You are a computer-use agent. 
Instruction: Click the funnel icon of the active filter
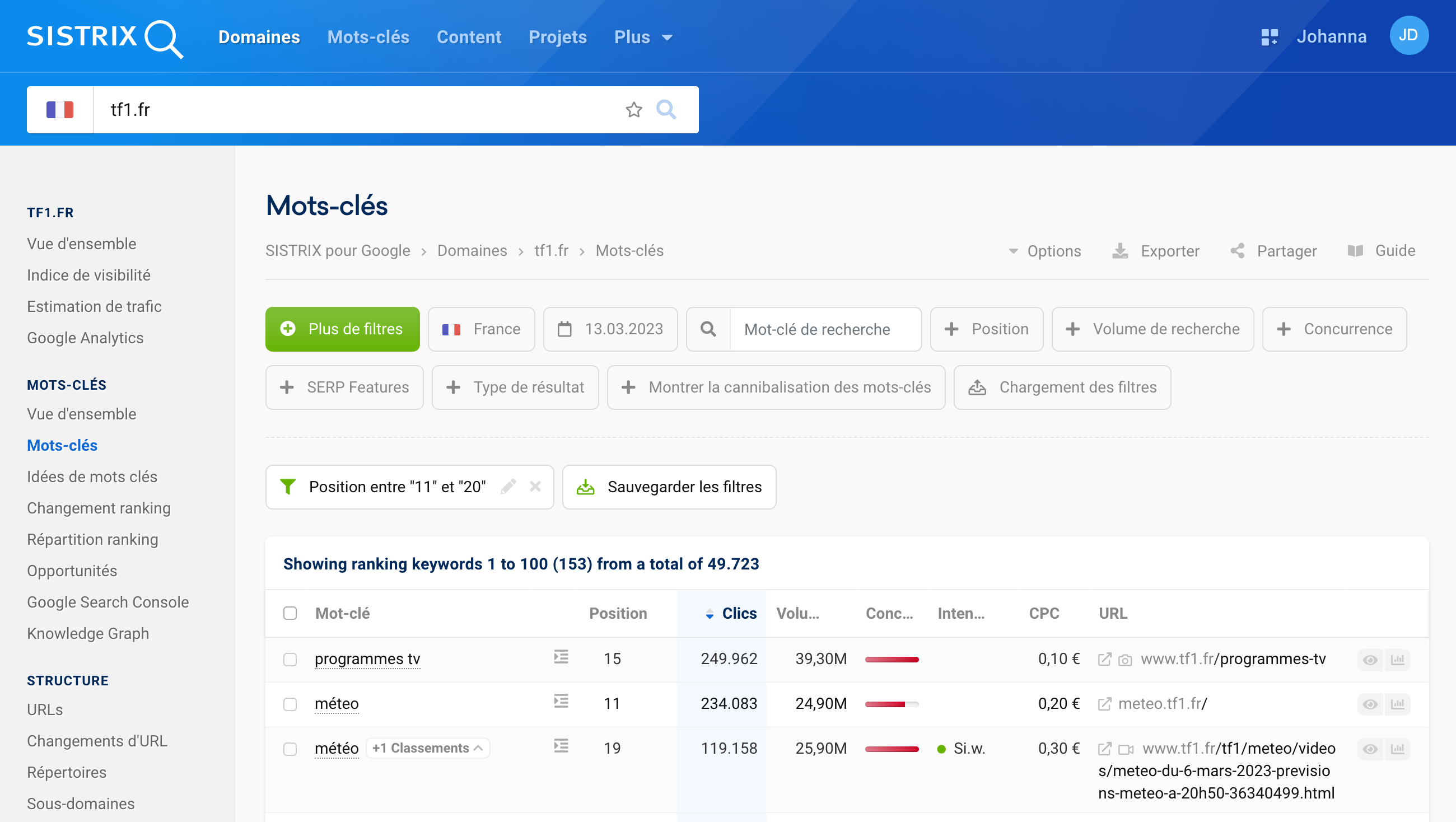pos(288,487)
